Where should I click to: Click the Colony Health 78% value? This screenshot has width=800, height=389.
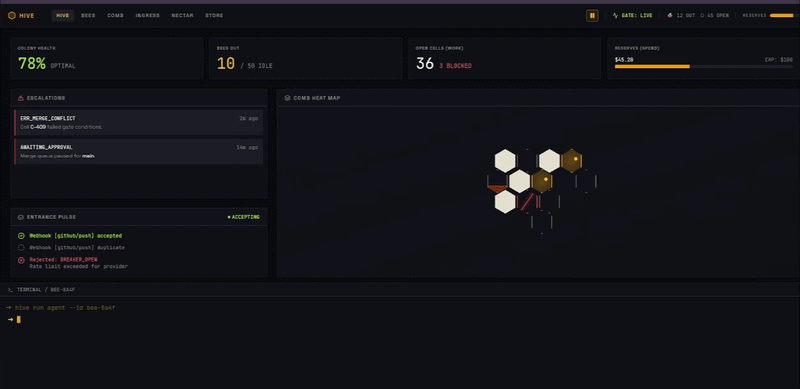click(x=32, y=64)
